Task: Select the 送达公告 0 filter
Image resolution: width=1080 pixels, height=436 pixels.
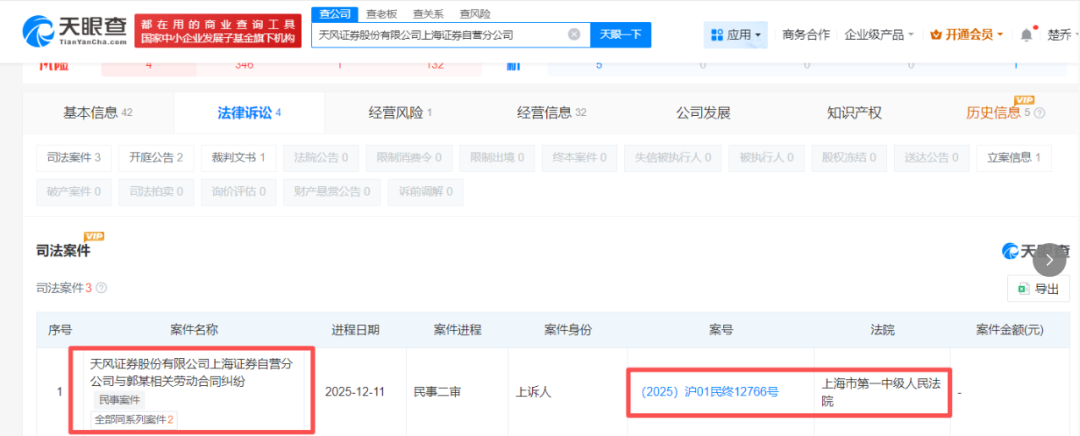Action: 932,158
